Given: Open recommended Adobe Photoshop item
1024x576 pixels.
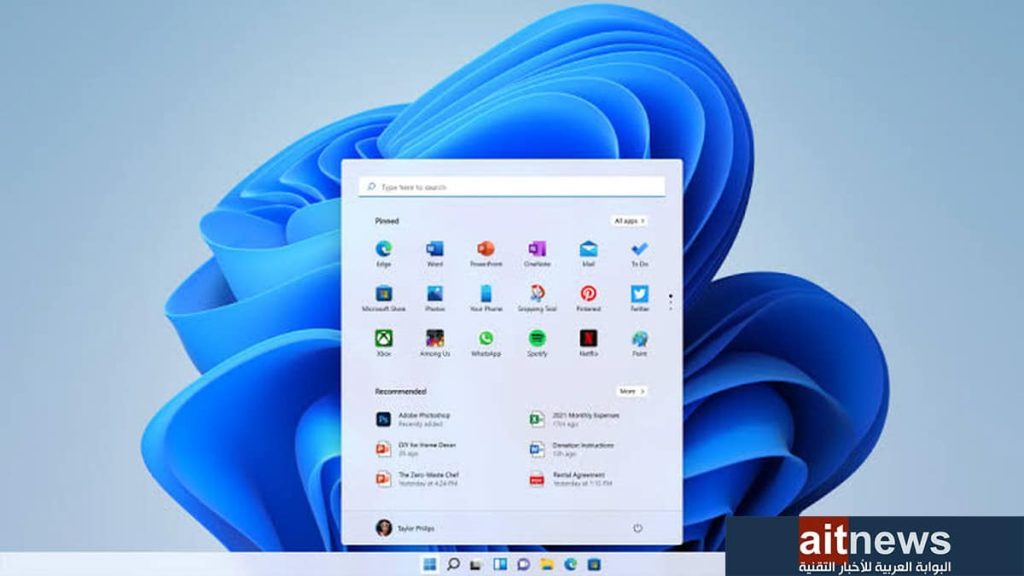Looking at the screenshot, I should coord(413,419).
